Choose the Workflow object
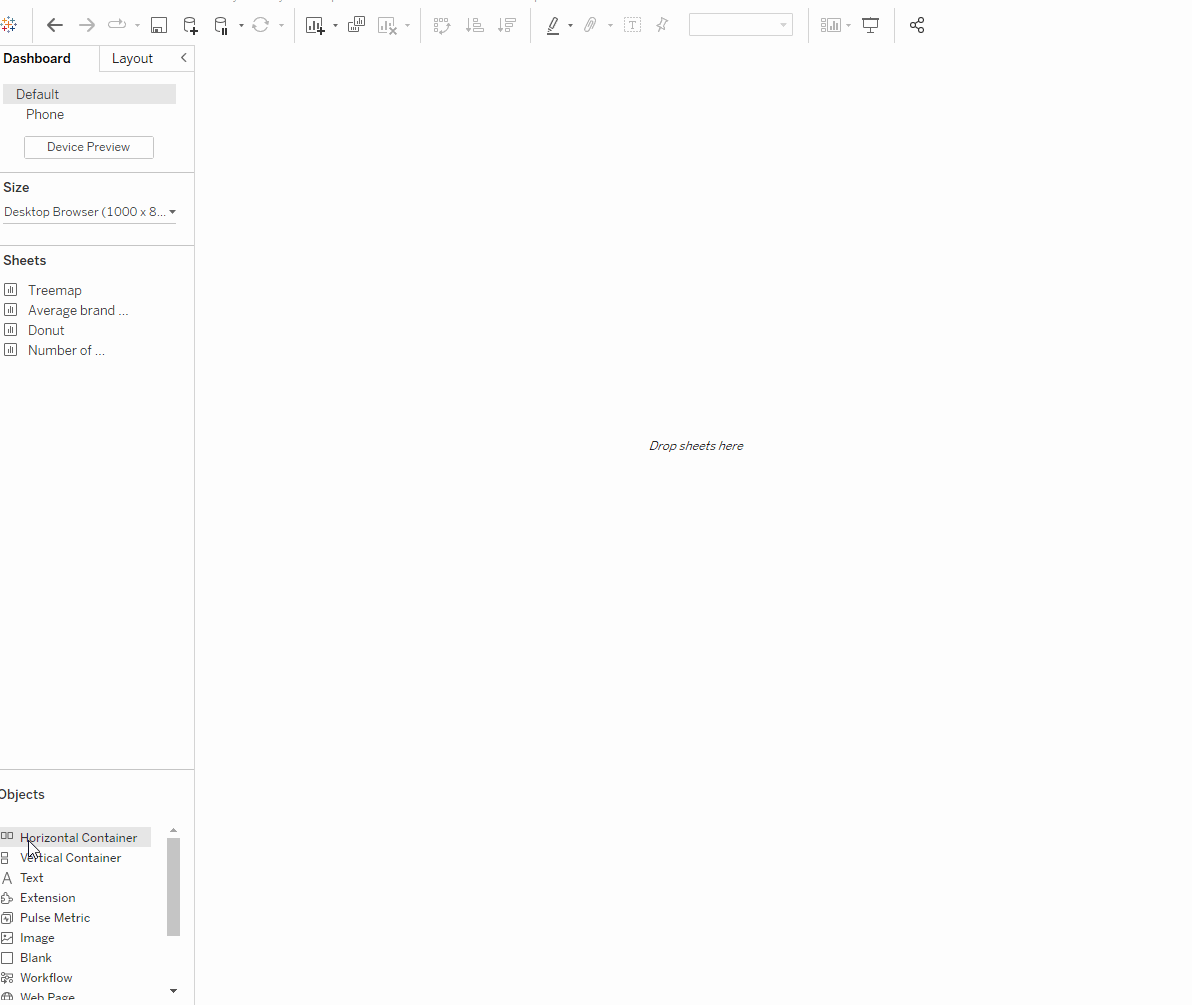This screenshot has height=1005, width=1192. tap(46, 978)
